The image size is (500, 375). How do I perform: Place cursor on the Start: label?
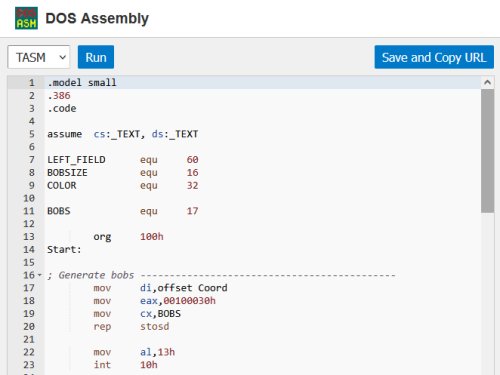[x=64, y=249]
